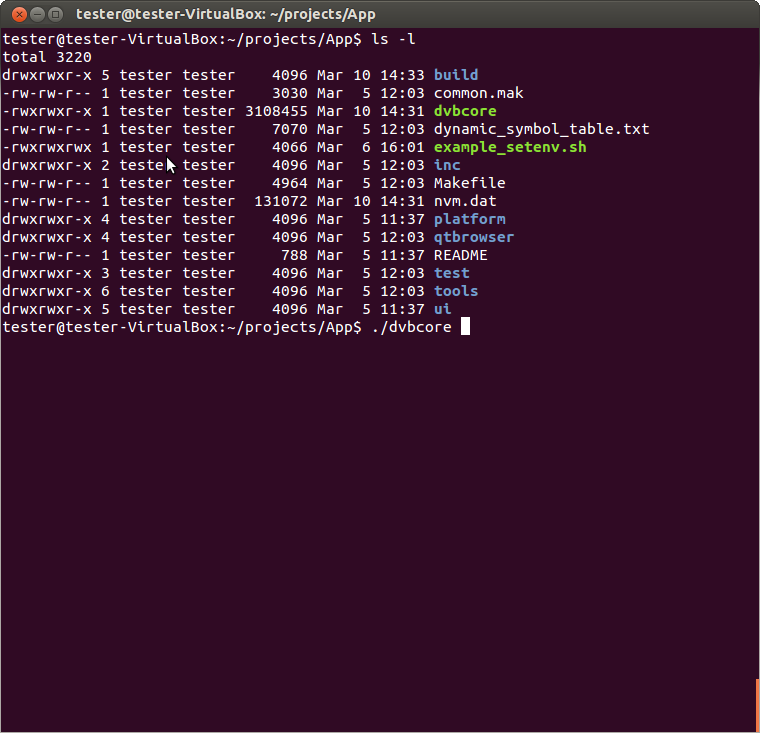The height and width of the screenshot is (733, 760).
Task: Click the orange scrollbar thumb
Action: tap(756, 705)
